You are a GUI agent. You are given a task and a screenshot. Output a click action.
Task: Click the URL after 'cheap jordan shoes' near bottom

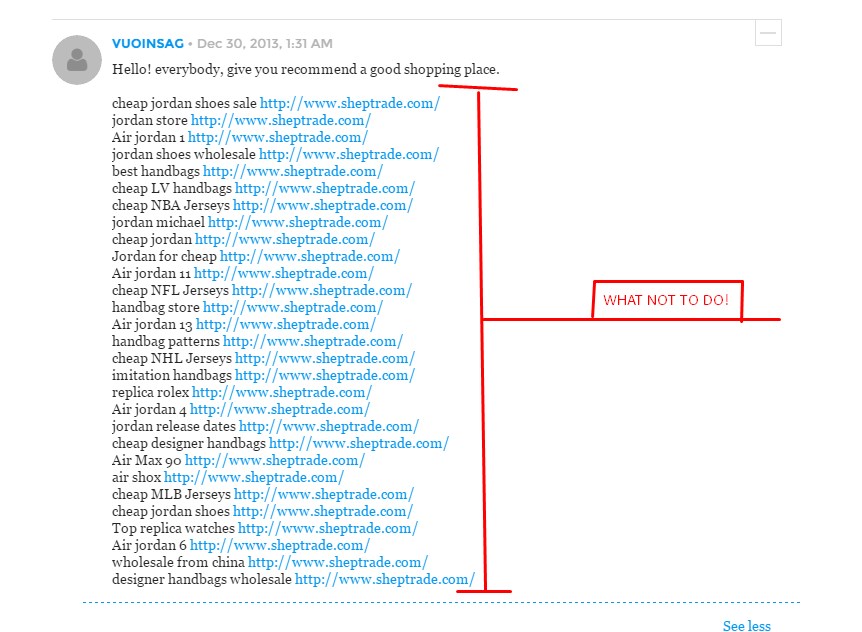tap(323, 512)
